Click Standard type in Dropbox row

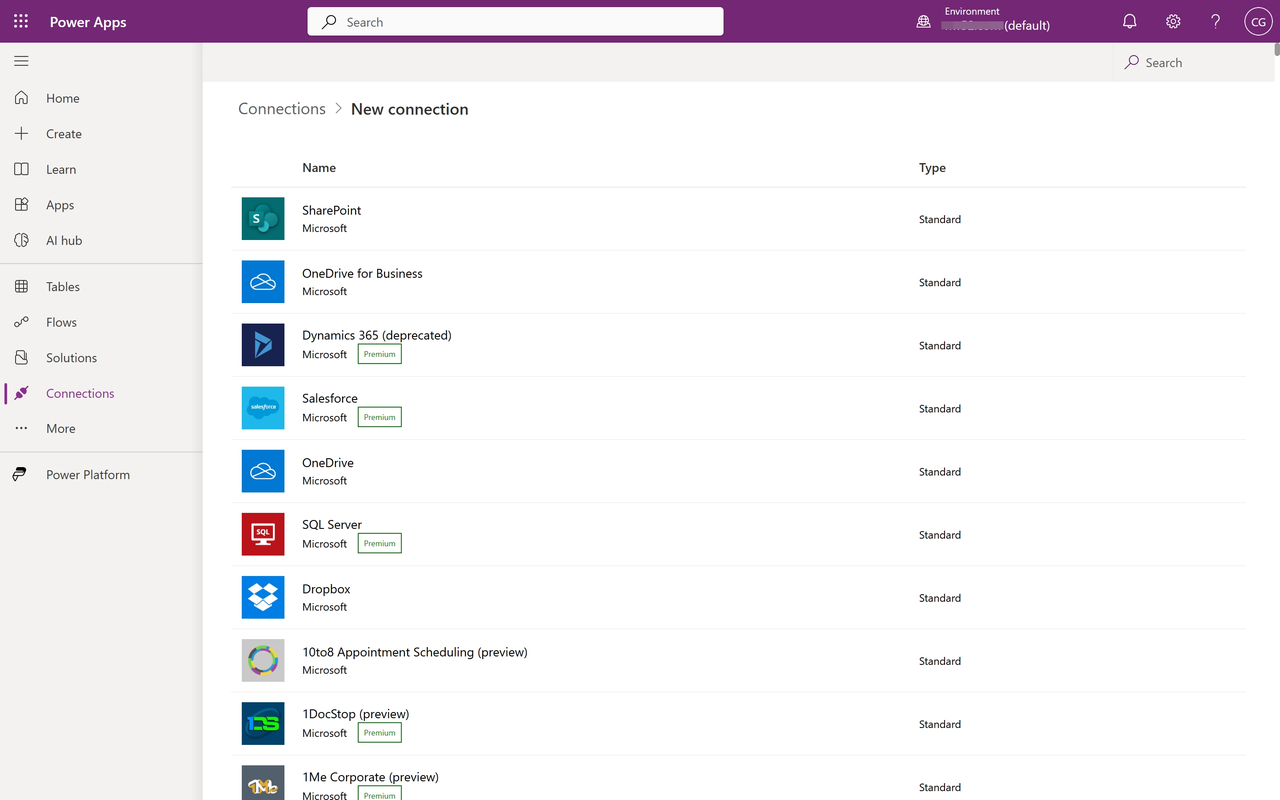940,598
